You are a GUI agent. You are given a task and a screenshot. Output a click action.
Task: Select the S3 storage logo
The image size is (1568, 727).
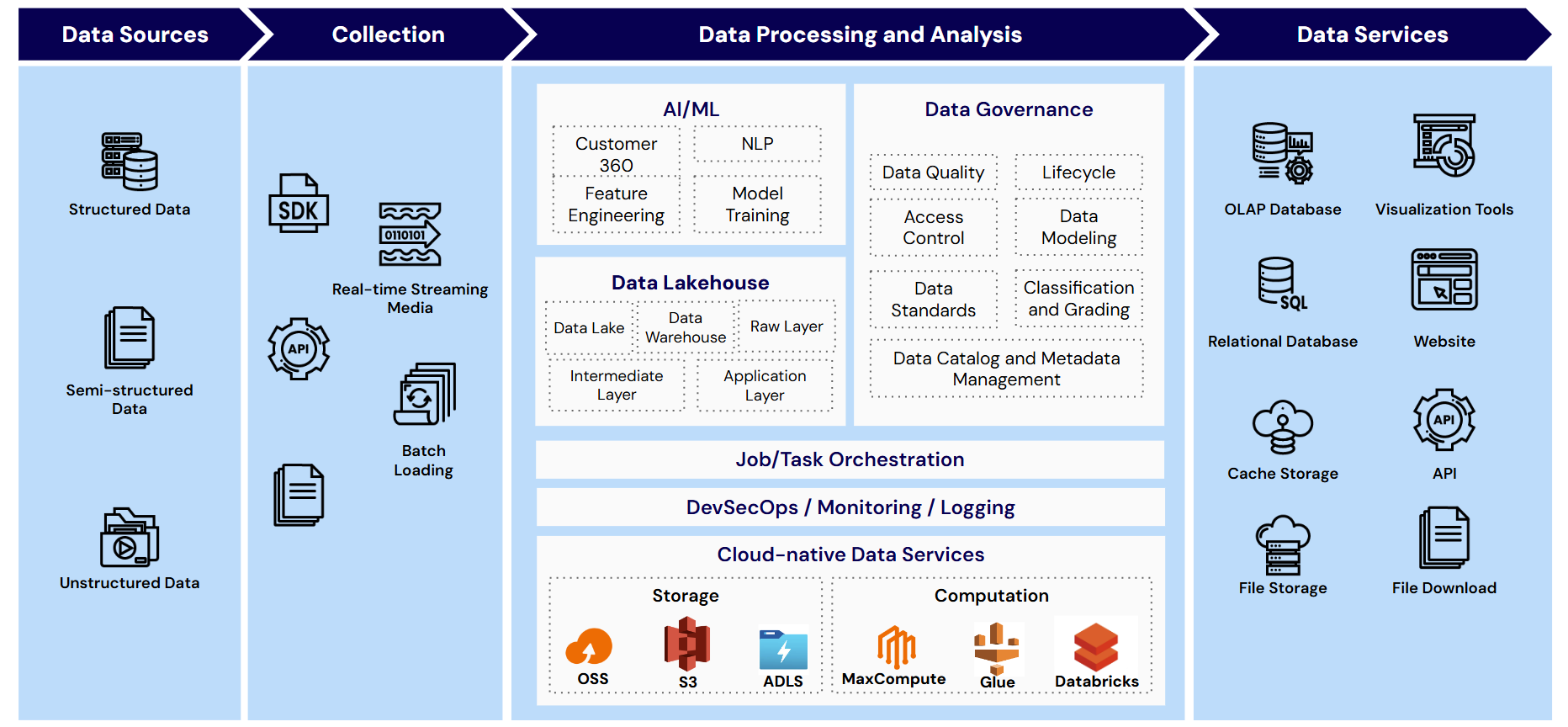point(687,644)
